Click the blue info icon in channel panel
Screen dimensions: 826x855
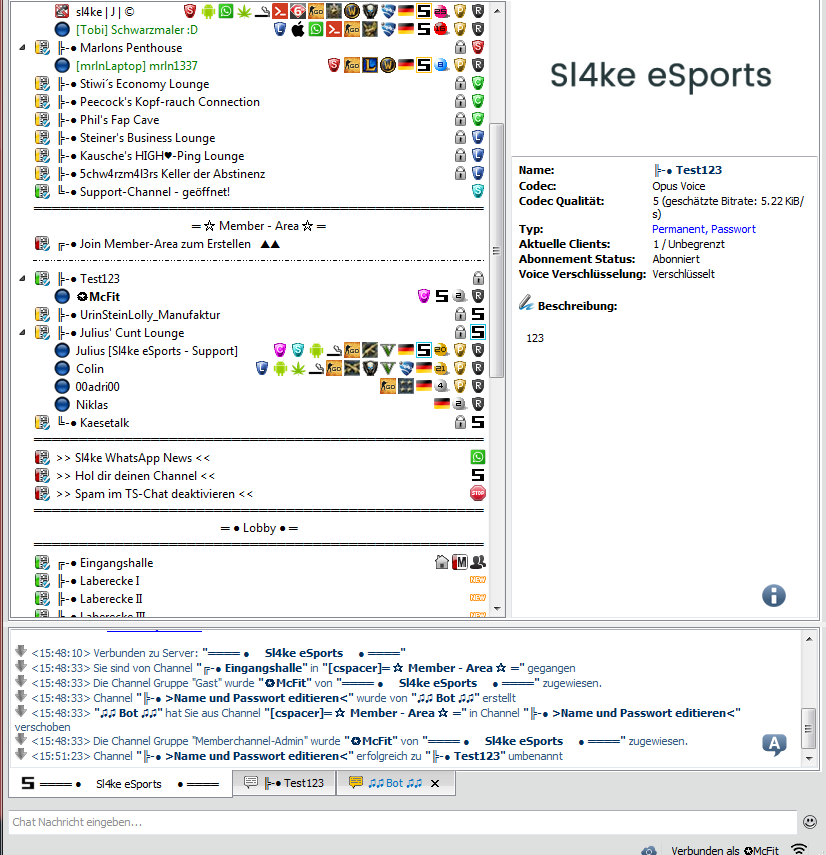point(774,595)
